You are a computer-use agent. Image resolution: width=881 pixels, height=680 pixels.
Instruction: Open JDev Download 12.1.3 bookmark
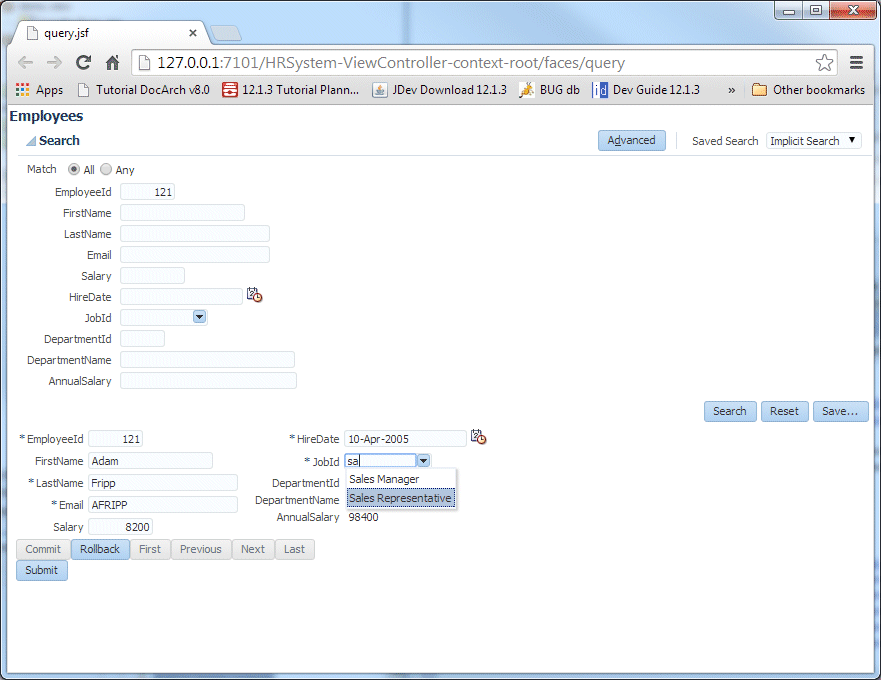(x=439, y=90)
